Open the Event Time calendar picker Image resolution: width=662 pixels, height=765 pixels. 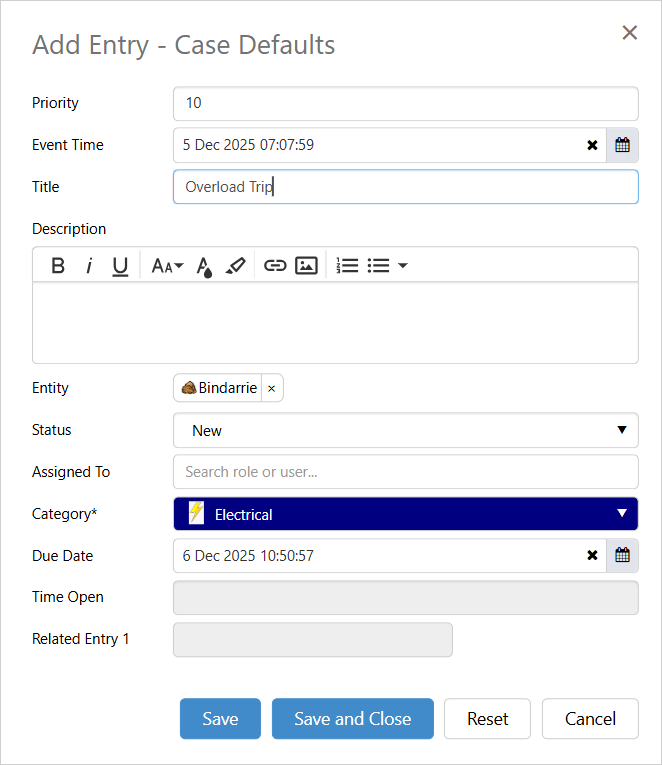[622, 145]
